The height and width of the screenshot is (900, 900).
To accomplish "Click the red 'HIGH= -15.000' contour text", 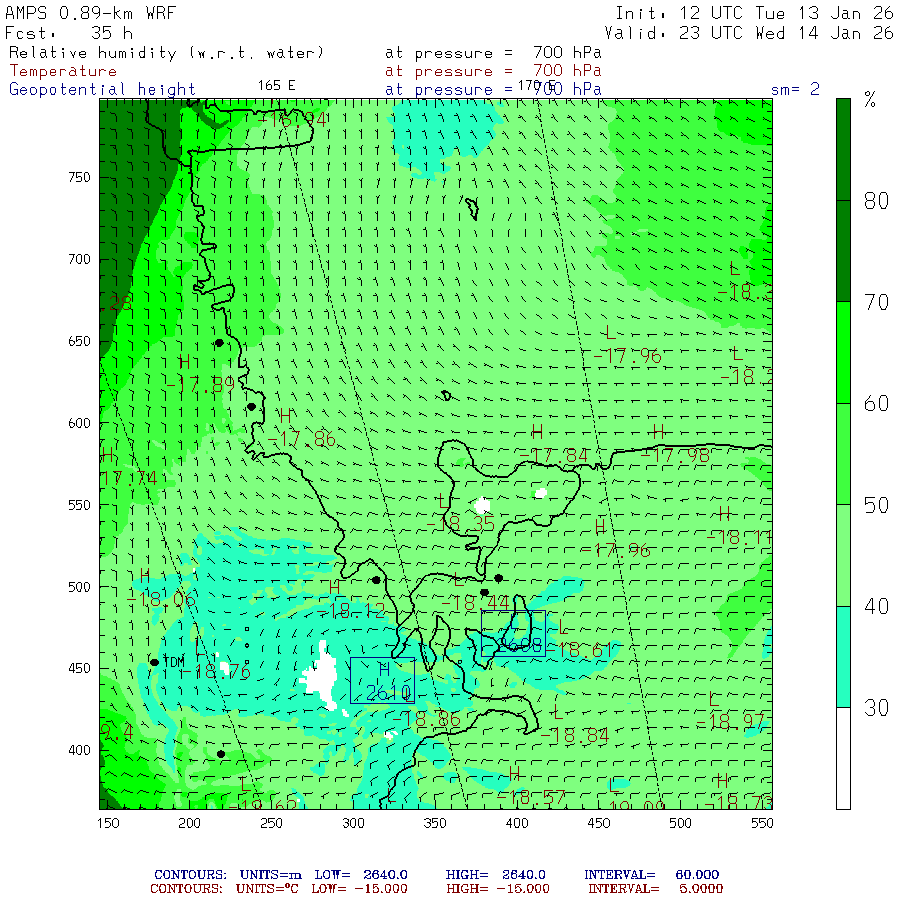I will pyautogui.click(x=498, y=889).
